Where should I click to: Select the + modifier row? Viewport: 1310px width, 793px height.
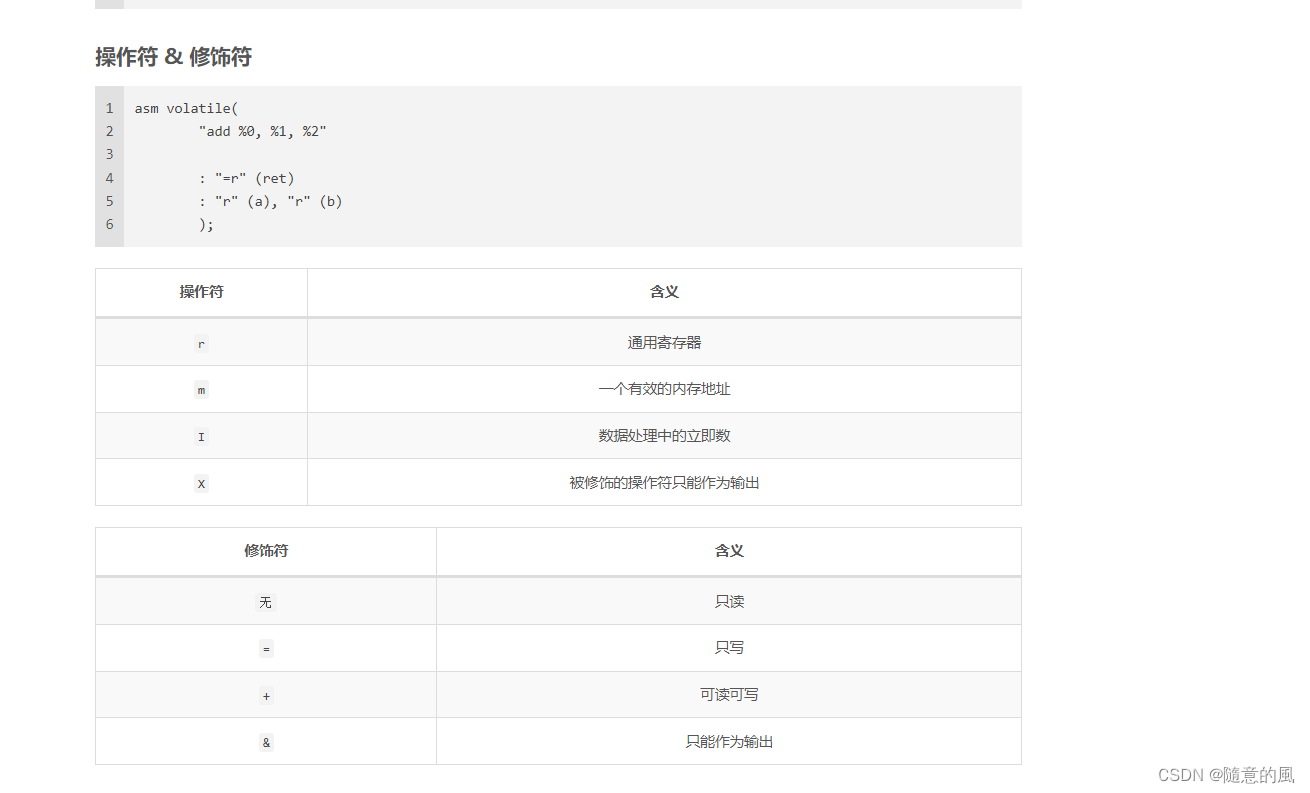(265, 695)
